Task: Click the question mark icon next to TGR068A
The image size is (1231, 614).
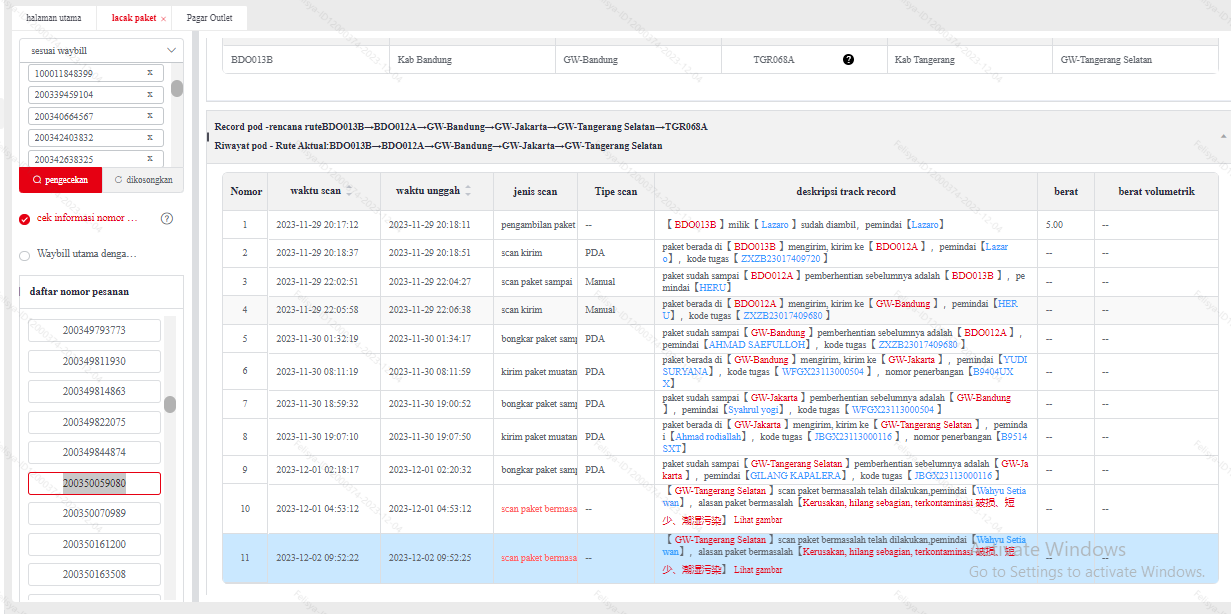Action: pyautogui.click(x=849, y=60)
